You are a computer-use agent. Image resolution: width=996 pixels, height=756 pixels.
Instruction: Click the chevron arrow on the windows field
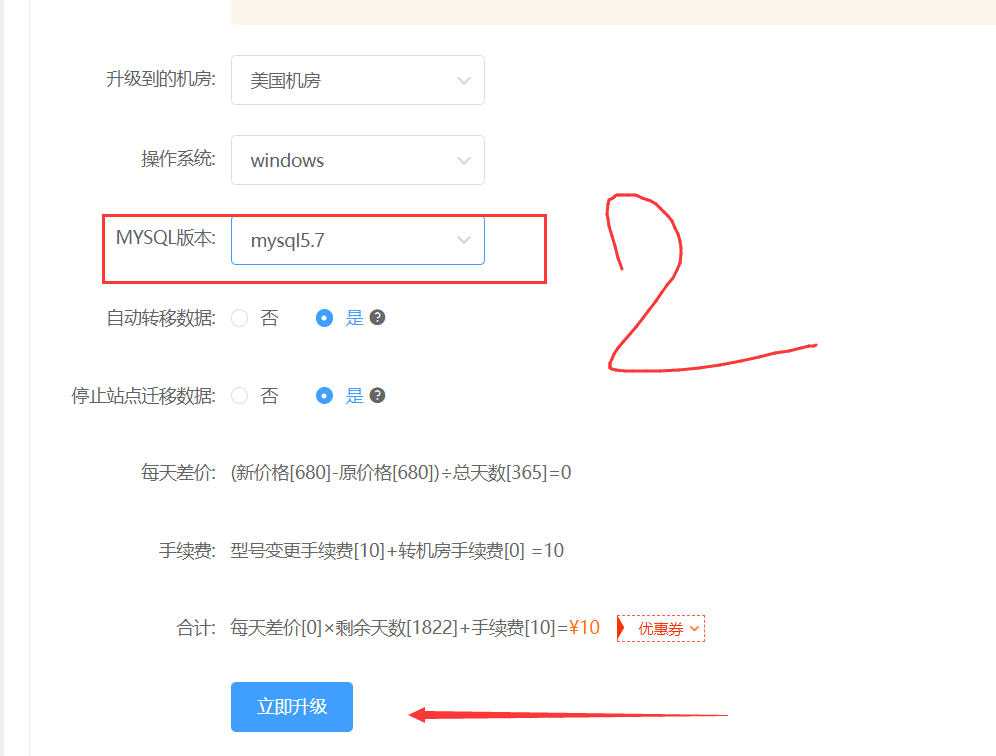point(463,160)
